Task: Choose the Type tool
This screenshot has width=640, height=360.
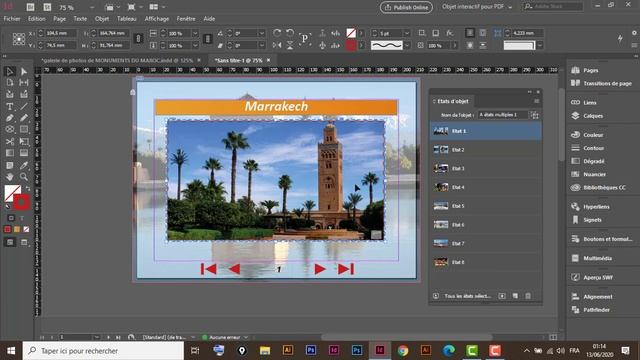Action: pyautogui.click(x=10, y=107)
